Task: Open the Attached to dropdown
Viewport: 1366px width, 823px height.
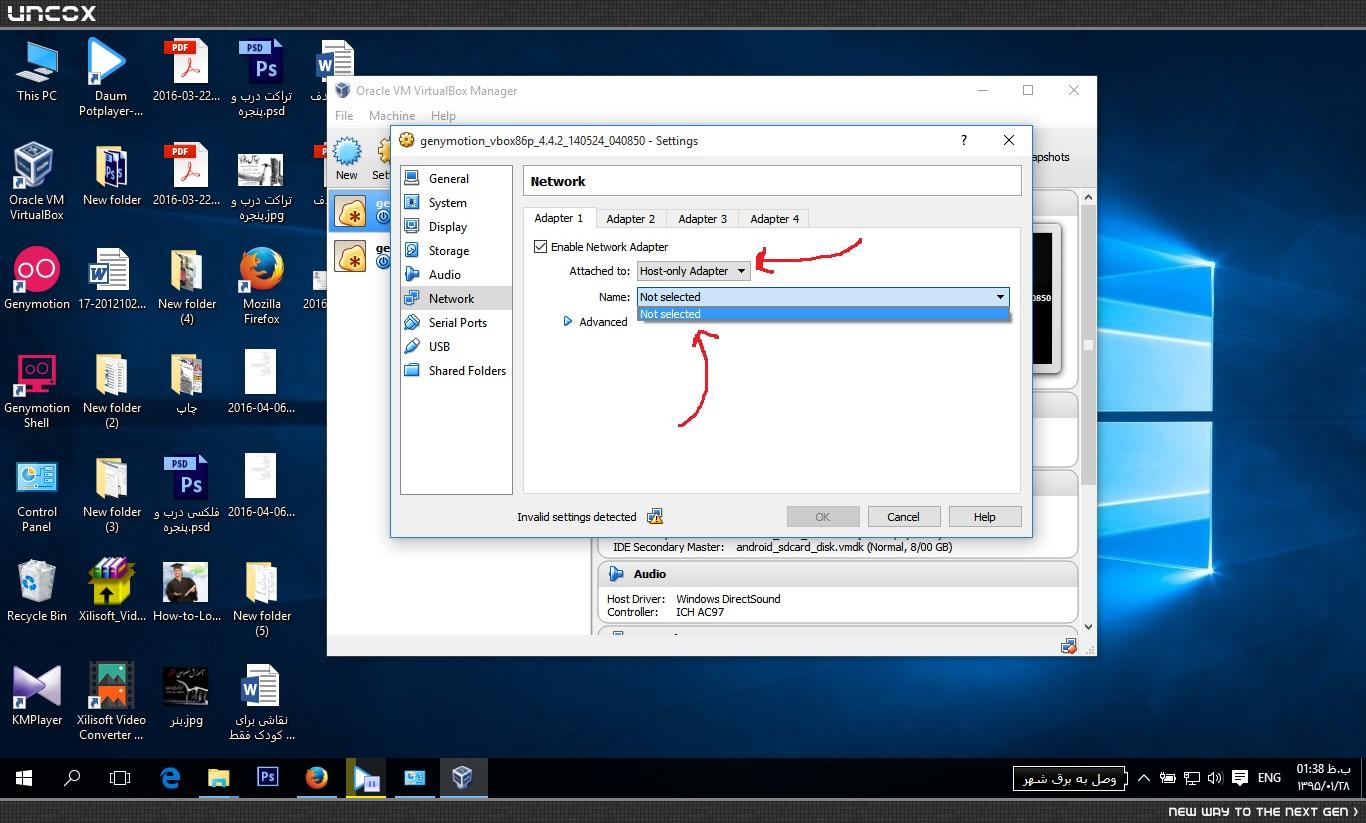Action: point(694,271)
